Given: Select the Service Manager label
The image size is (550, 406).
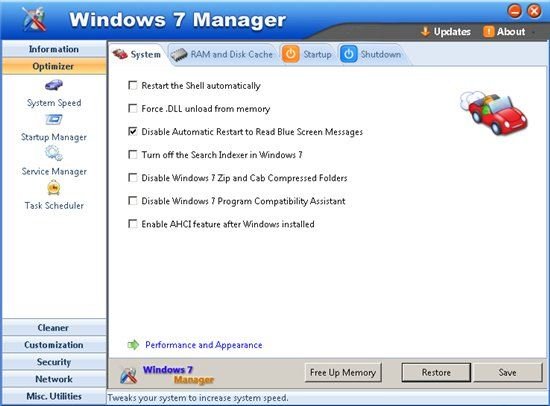Looking at the screenshot, I should pos(54,171).
